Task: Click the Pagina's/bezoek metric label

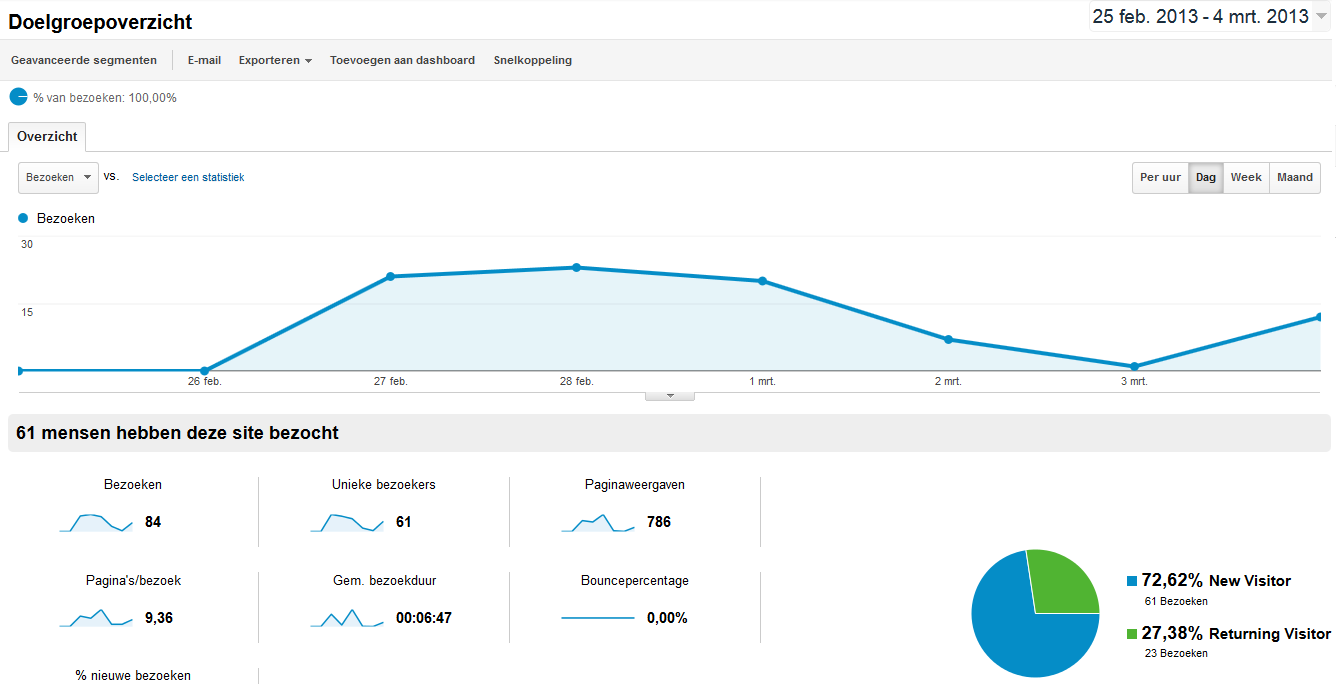Action: pyautogui.click(x=133, y=581)
